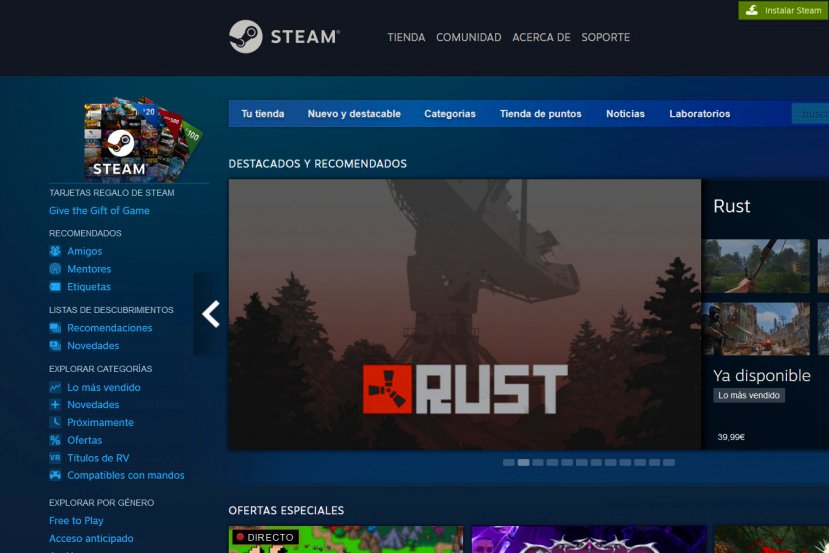The width and height of the screenshot is (829, 553).
Task: Click the Instalar Steam download icon
Action: pos(752,10)
